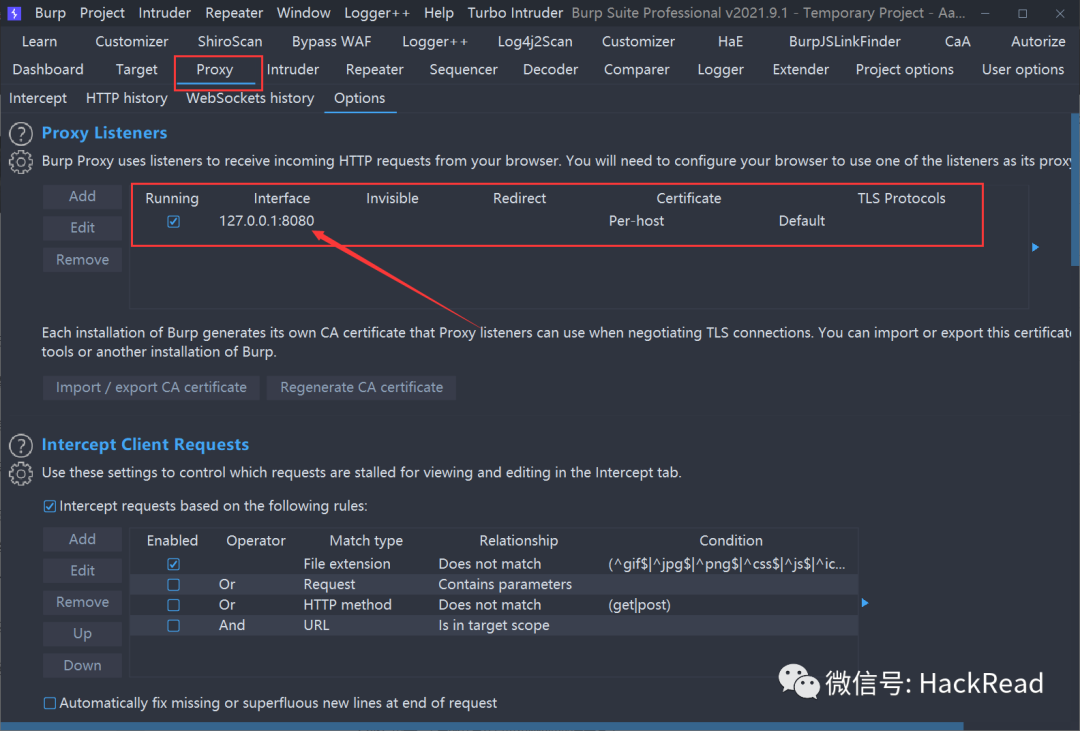
Task: Switch to the CaA tab
Action: (x=957, y=41)
